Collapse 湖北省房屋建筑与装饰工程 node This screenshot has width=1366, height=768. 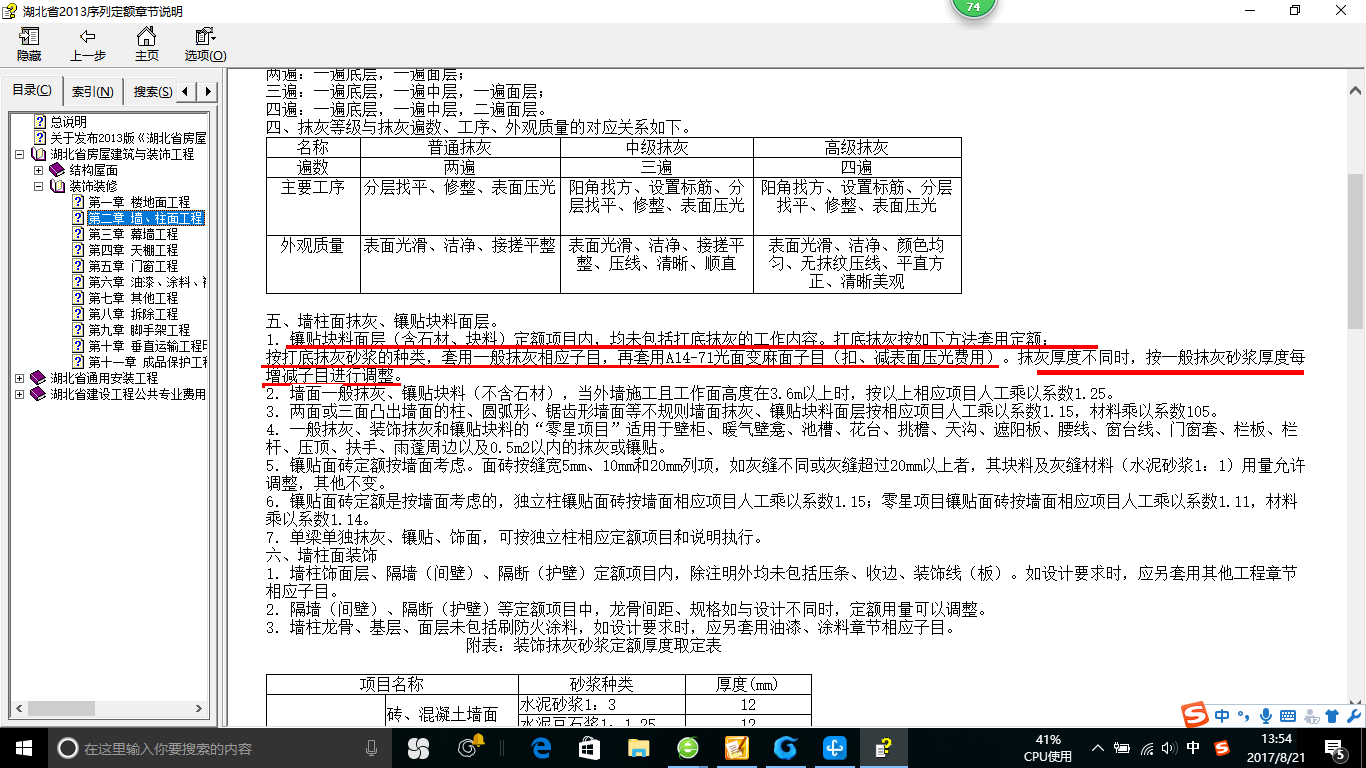[x=21, y=155]
